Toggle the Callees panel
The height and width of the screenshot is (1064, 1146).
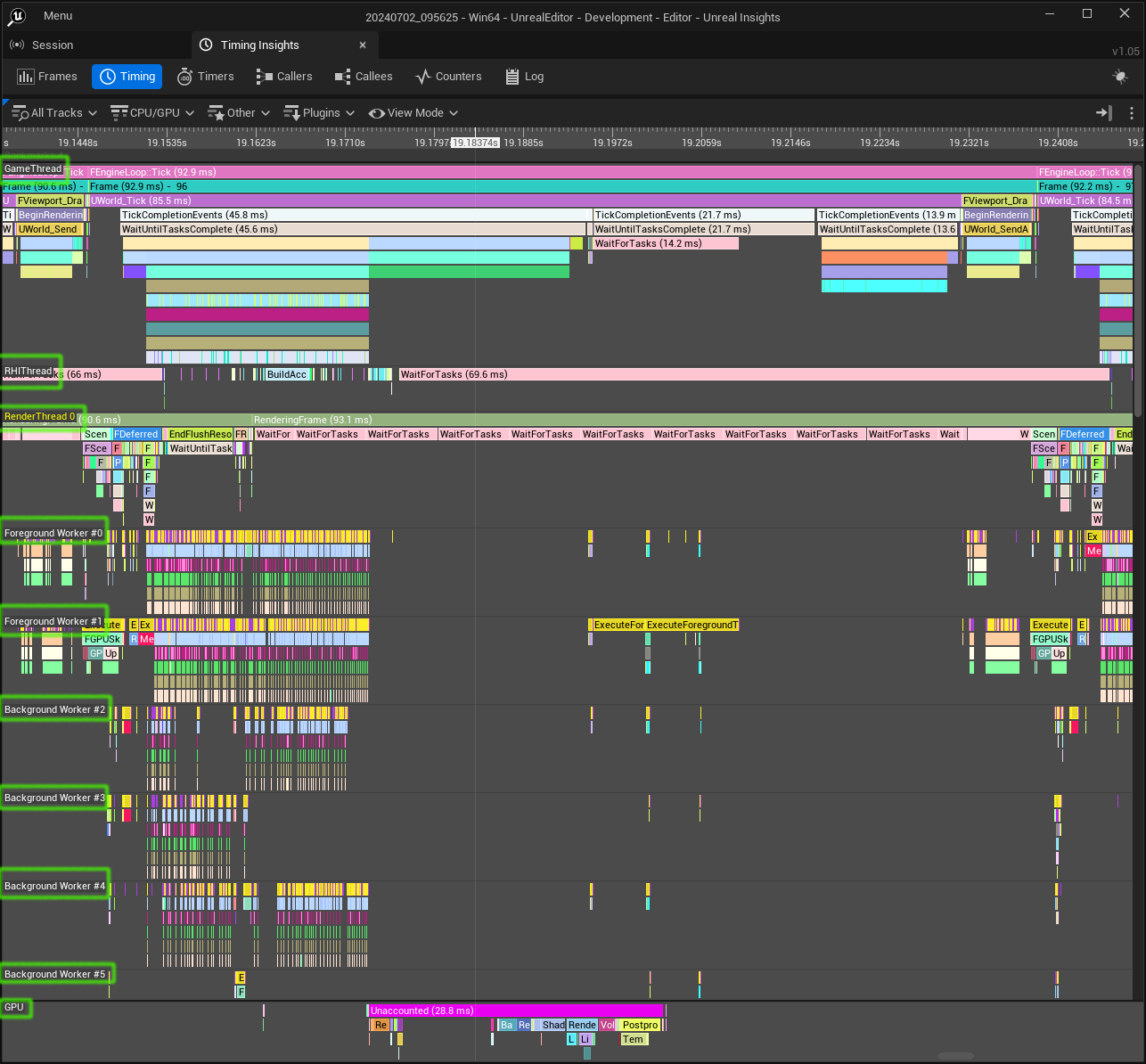click(364, 77)
